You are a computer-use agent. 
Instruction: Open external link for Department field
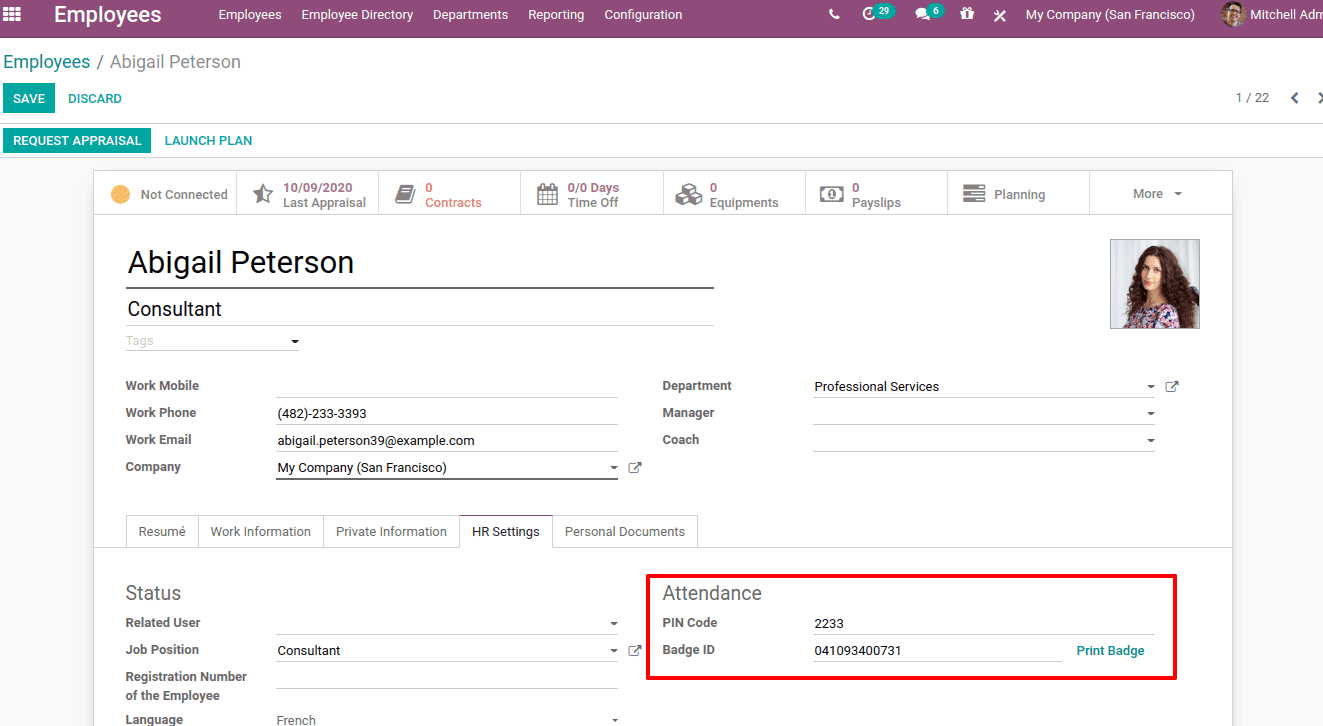pyautogui.click(x=1172, y=387)
